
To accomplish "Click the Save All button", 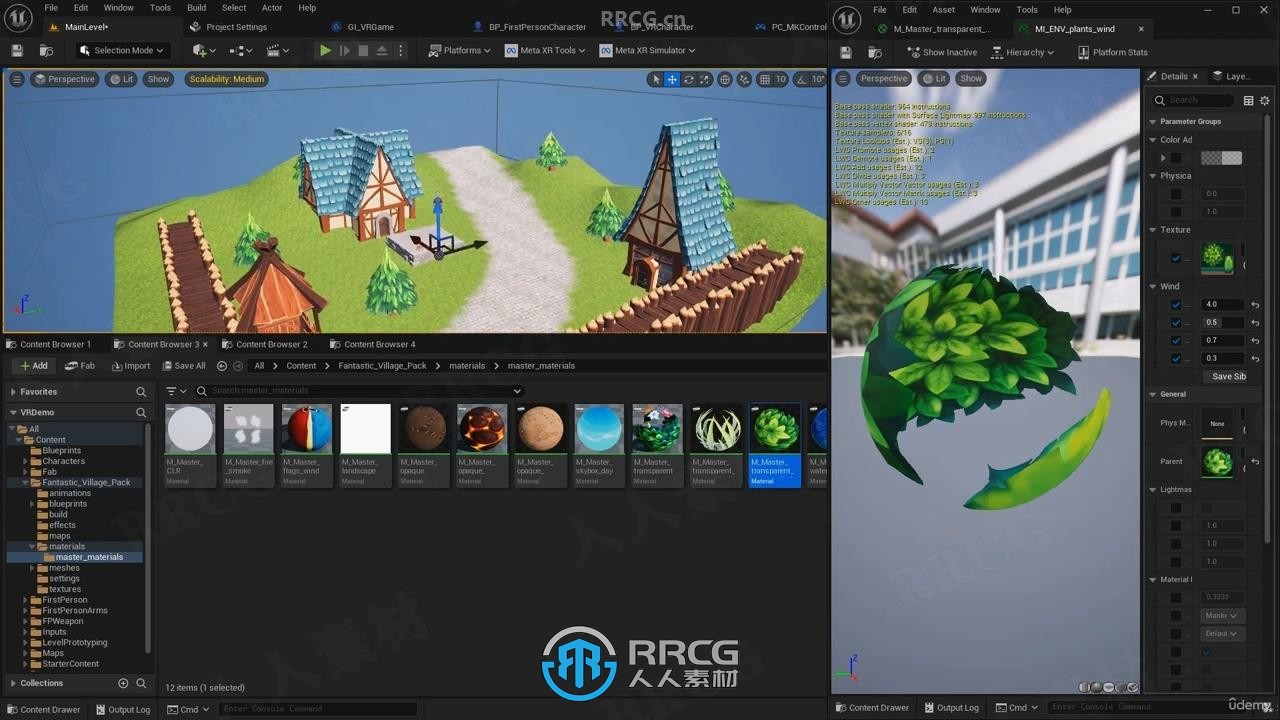I will 183,366.
